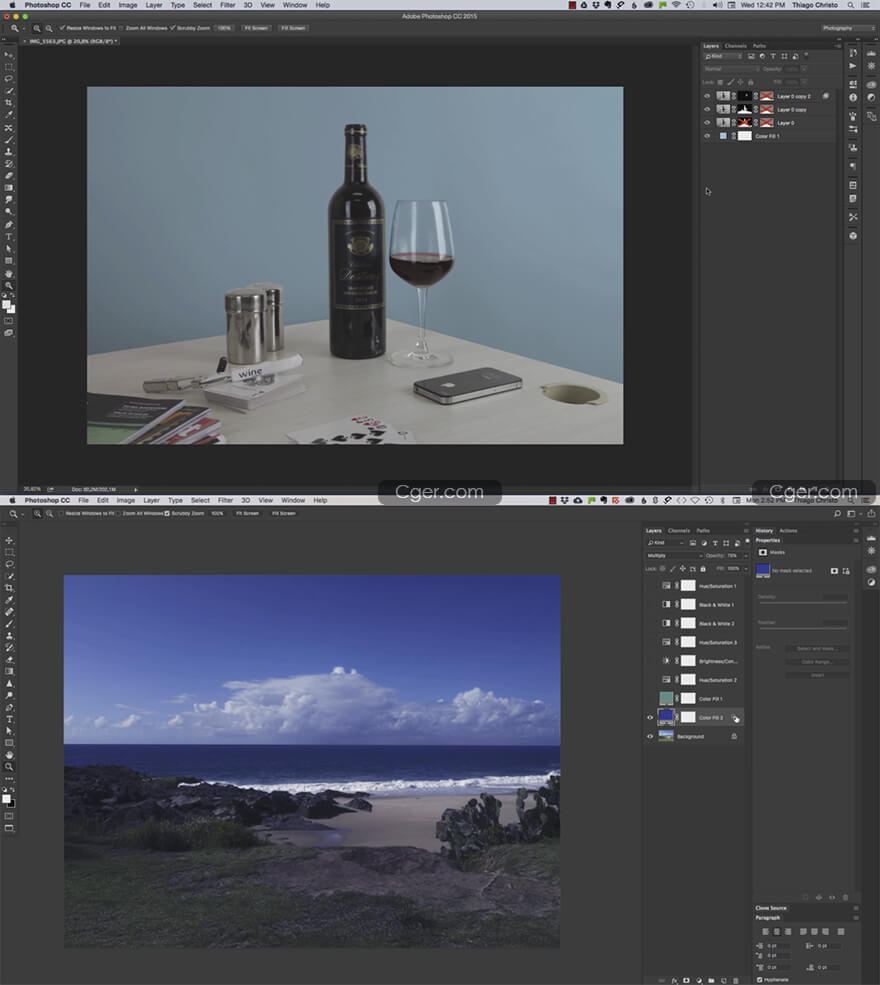Hide Color Fill 2 layer in bottom window
880x985 pixels.
[650, 717]
